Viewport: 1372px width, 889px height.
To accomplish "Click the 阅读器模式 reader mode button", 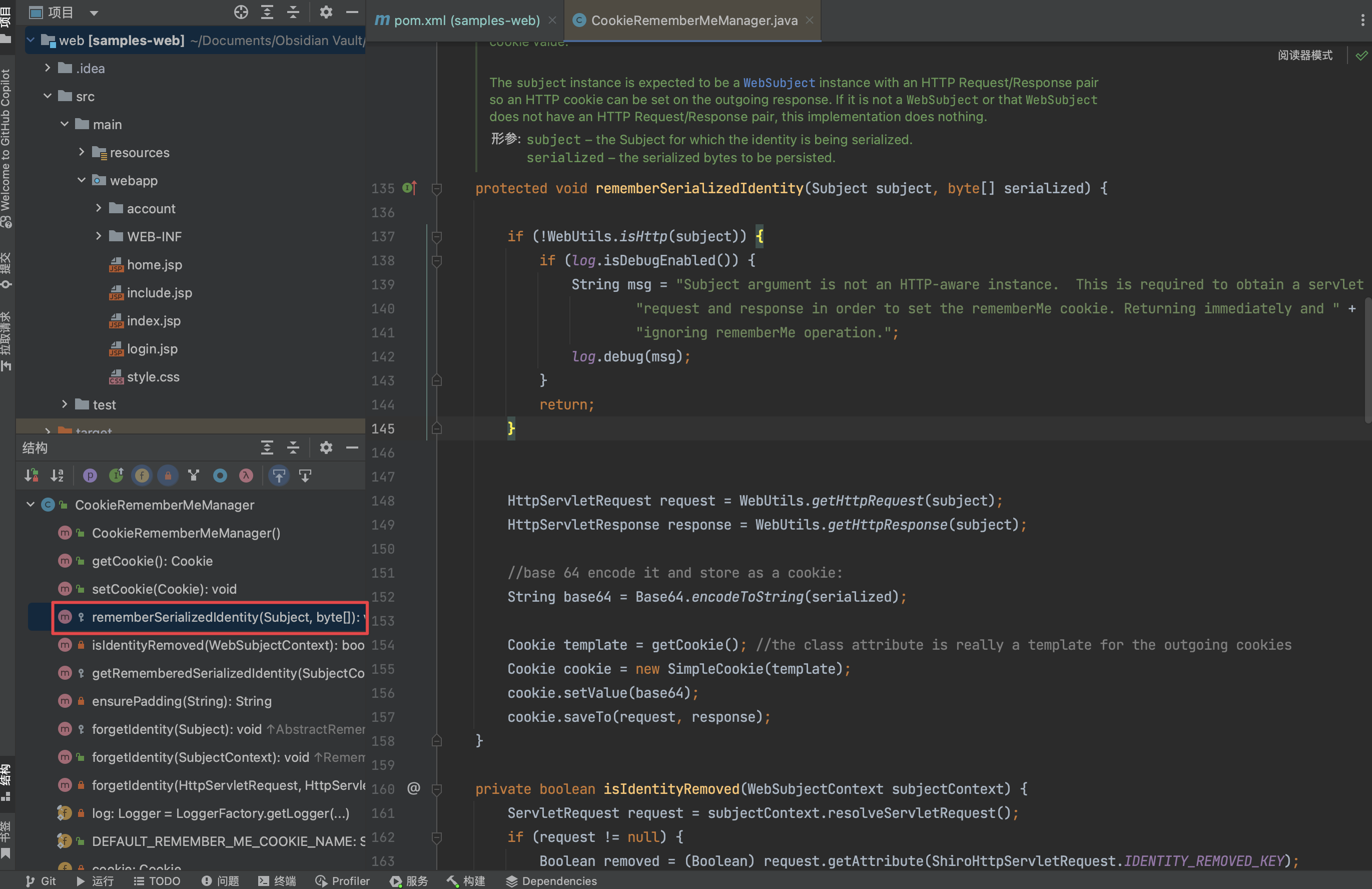I will [x=1305, y=56].
